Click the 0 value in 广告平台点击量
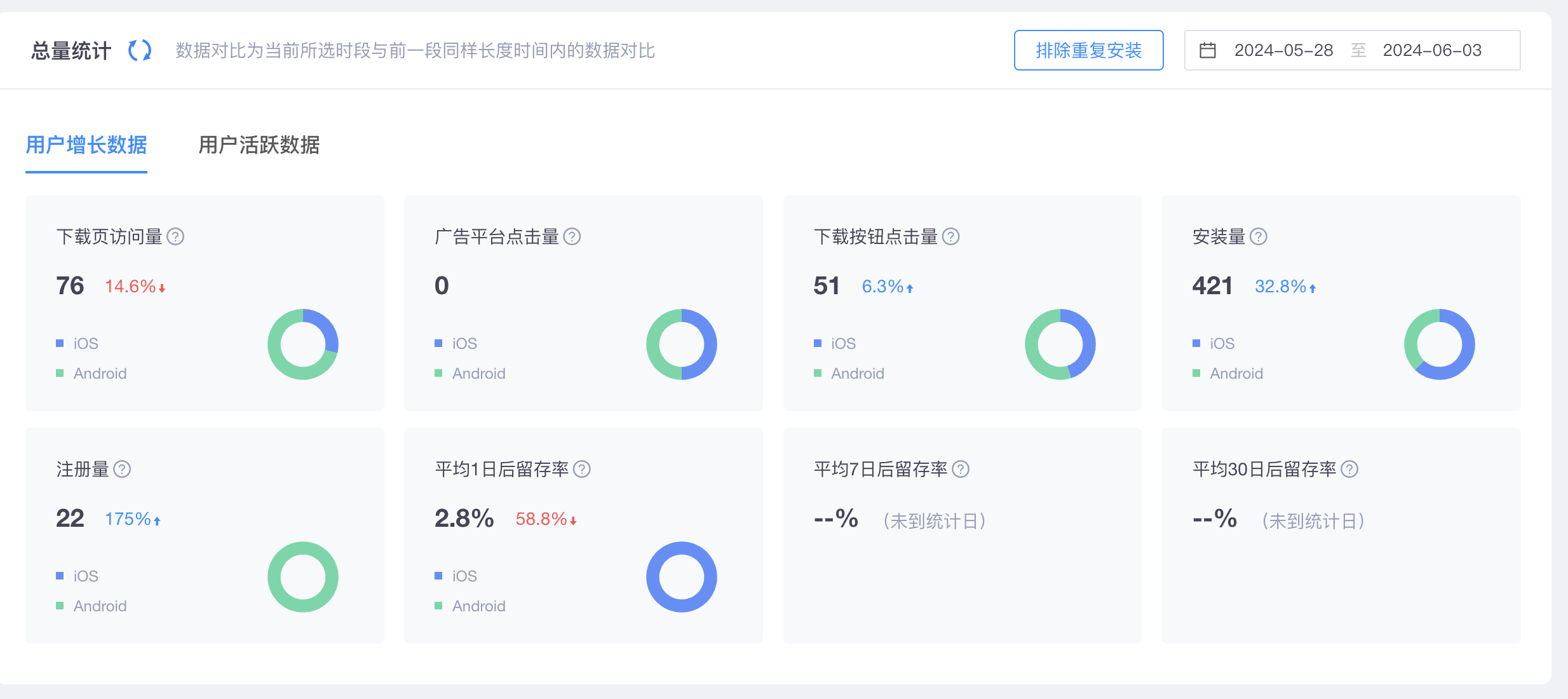Viewport: 1568px width, 699px height. pyautogui.click(x=442, y=285)
